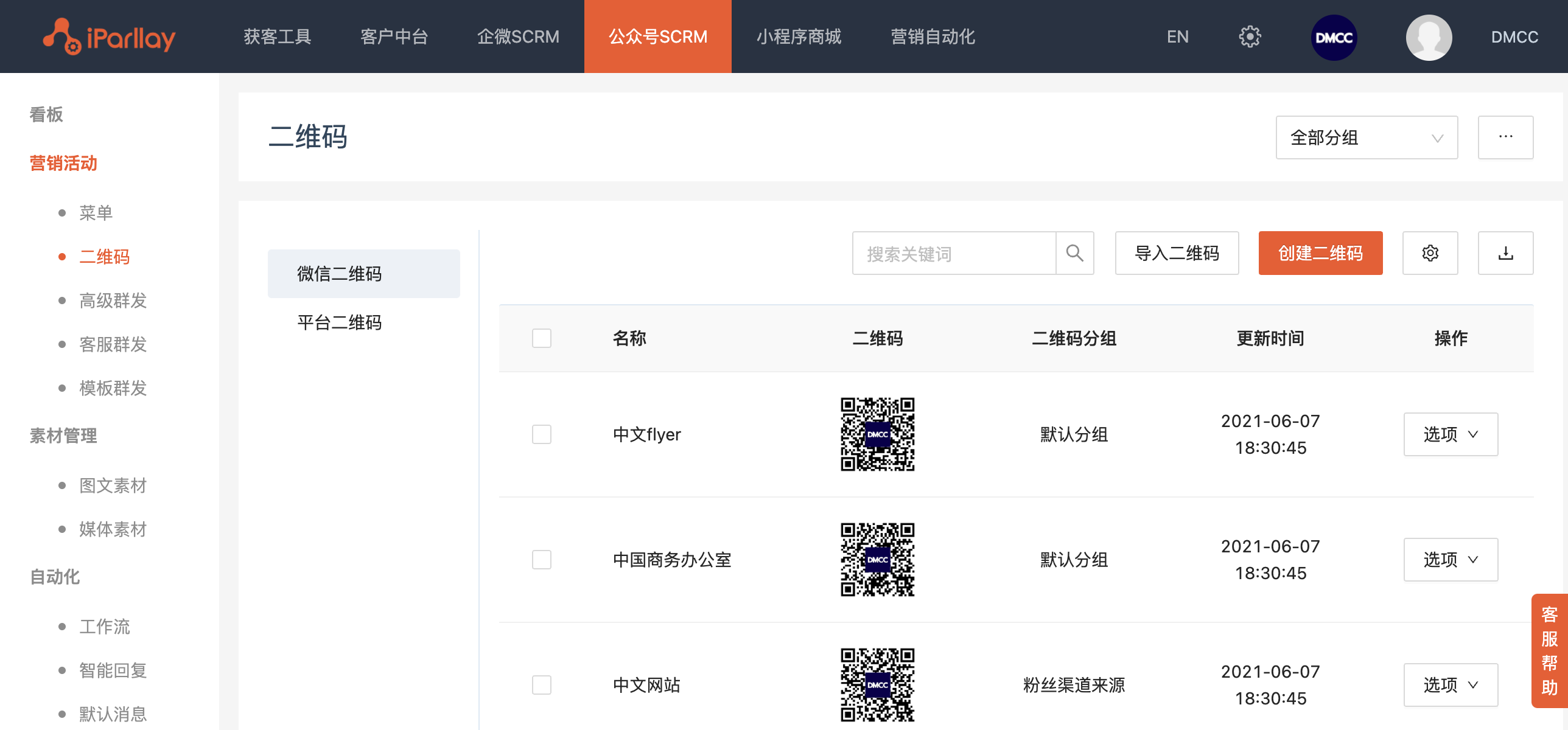Click the iParllay logo
Viewport: 1568px width, 730px height.
pos(110,37)
